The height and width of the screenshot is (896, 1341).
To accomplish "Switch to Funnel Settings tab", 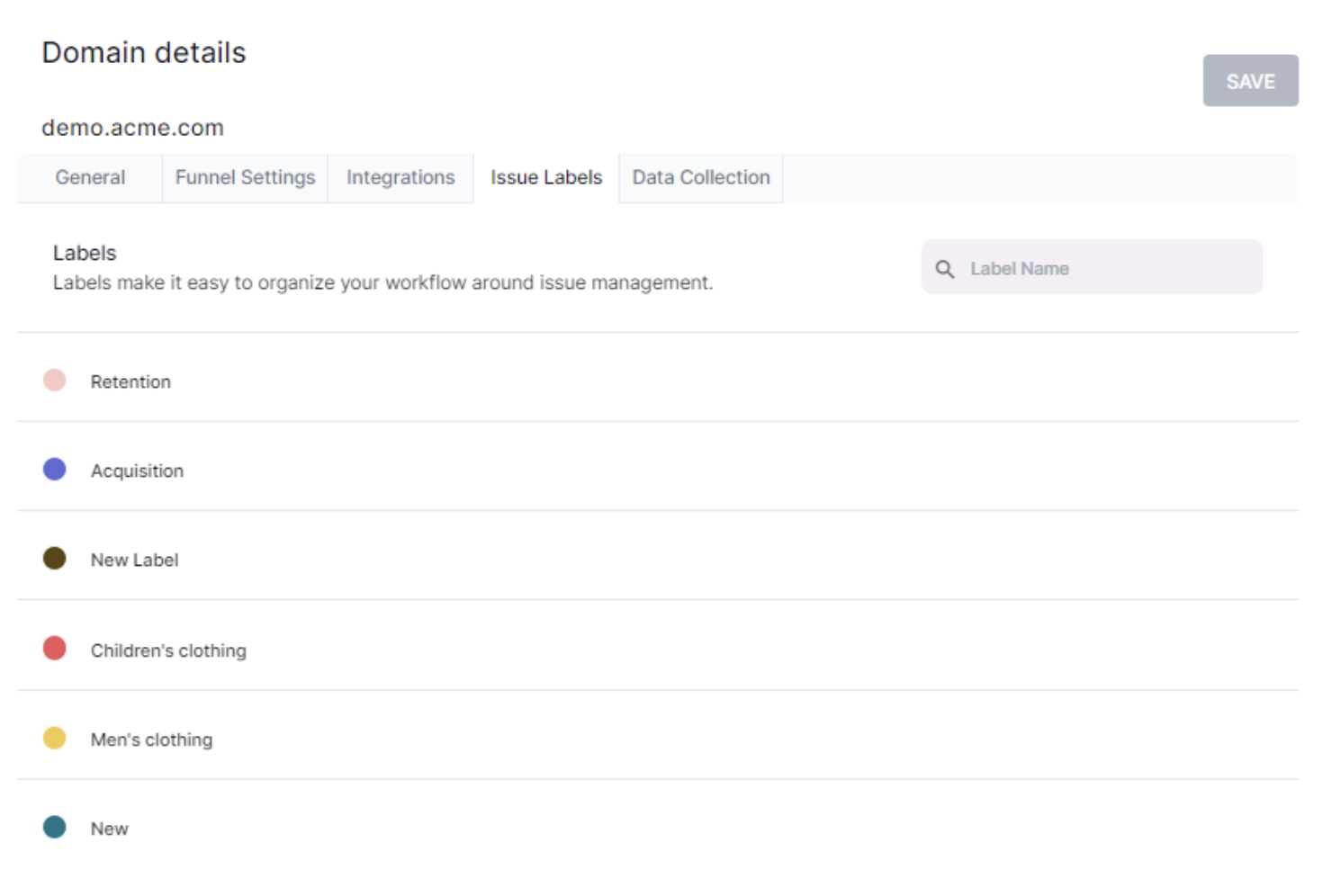I will (x=245, y=178).
